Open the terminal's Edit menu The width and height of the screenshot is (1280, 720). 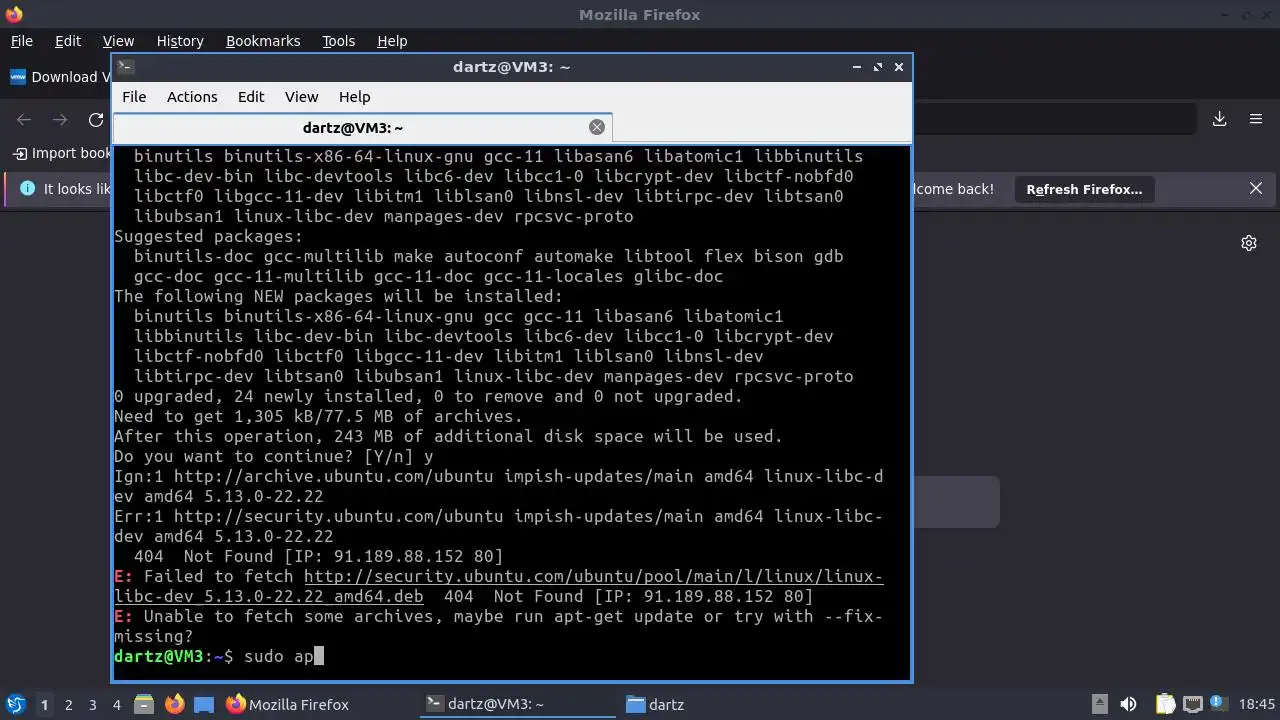[x=251, y=97]
